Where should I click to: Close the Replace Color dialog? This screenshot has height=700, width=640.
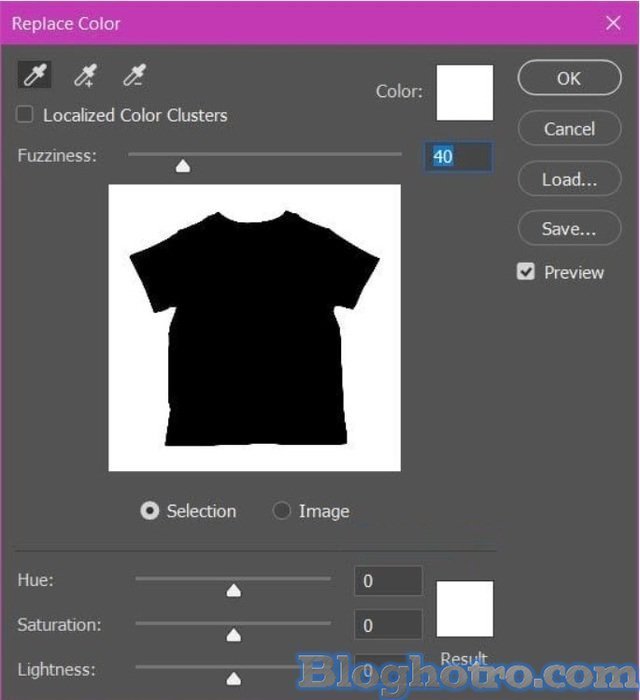(x=613, y=23)
